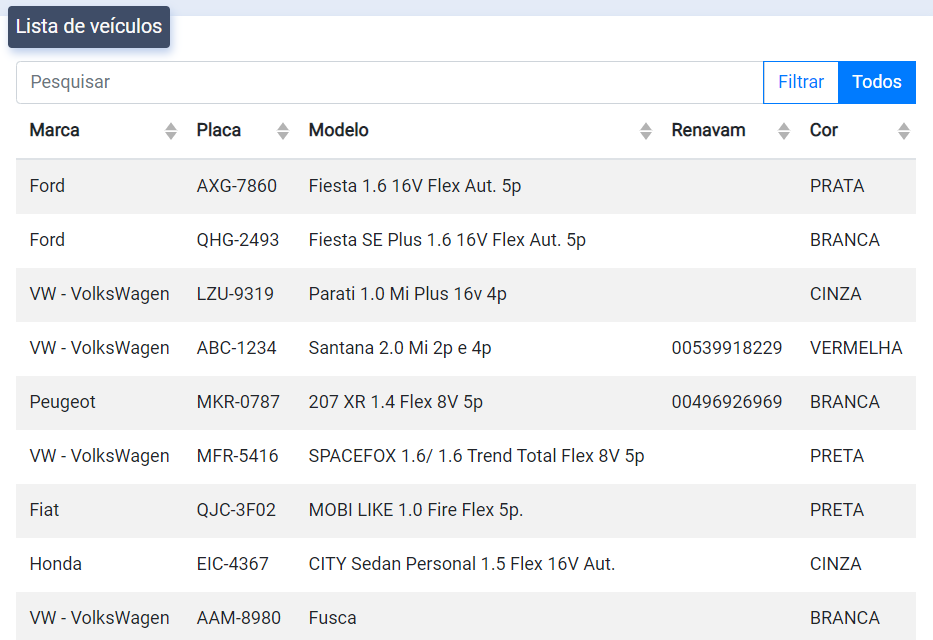Click sort icon in Renavam header
Viewport: 933px width, 640px height.
tap(784, 131)
